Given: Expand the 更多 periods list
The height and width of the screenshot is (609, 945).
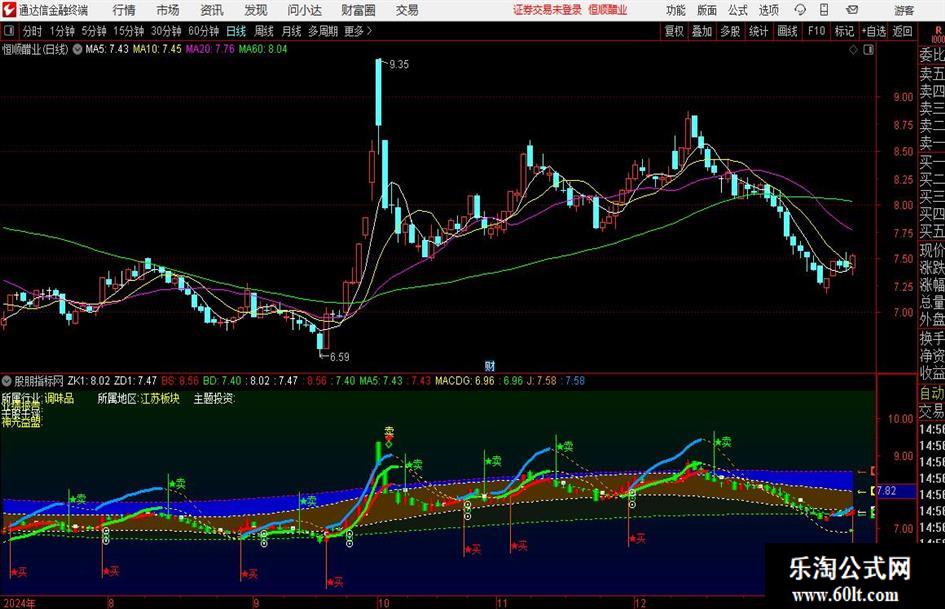Looking at the screenshot, I should point(358,31).
